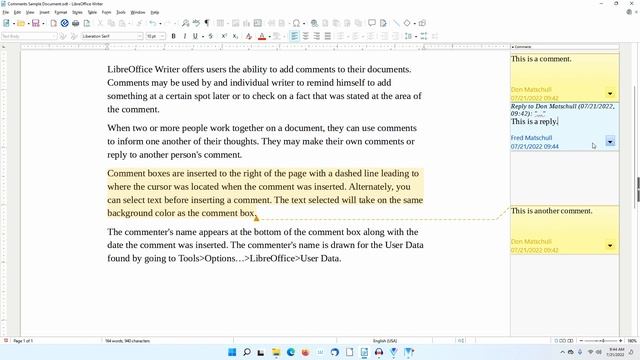Open the Help menu

[x=155, y=12]
